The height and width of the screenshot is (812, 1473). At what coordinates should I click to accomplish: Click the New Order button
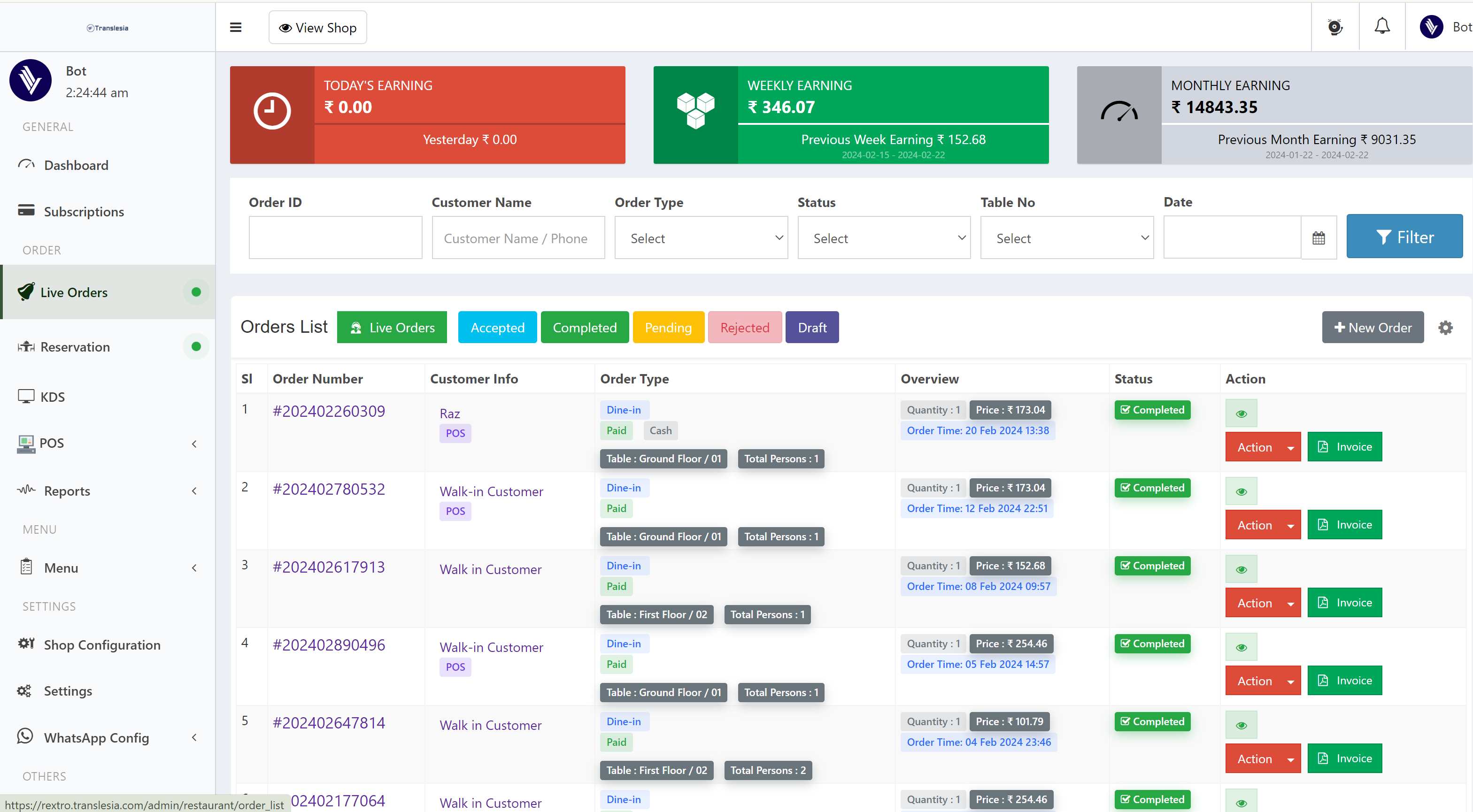(x=1373, y=328)
